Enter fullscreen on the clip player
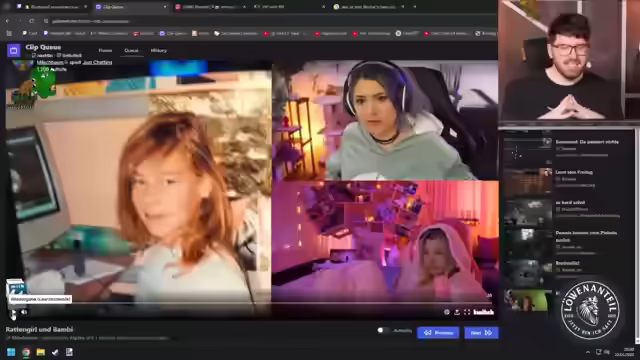The width and height of the screenshot is (640, 360). pyautogui.click(x=467, y=312)
